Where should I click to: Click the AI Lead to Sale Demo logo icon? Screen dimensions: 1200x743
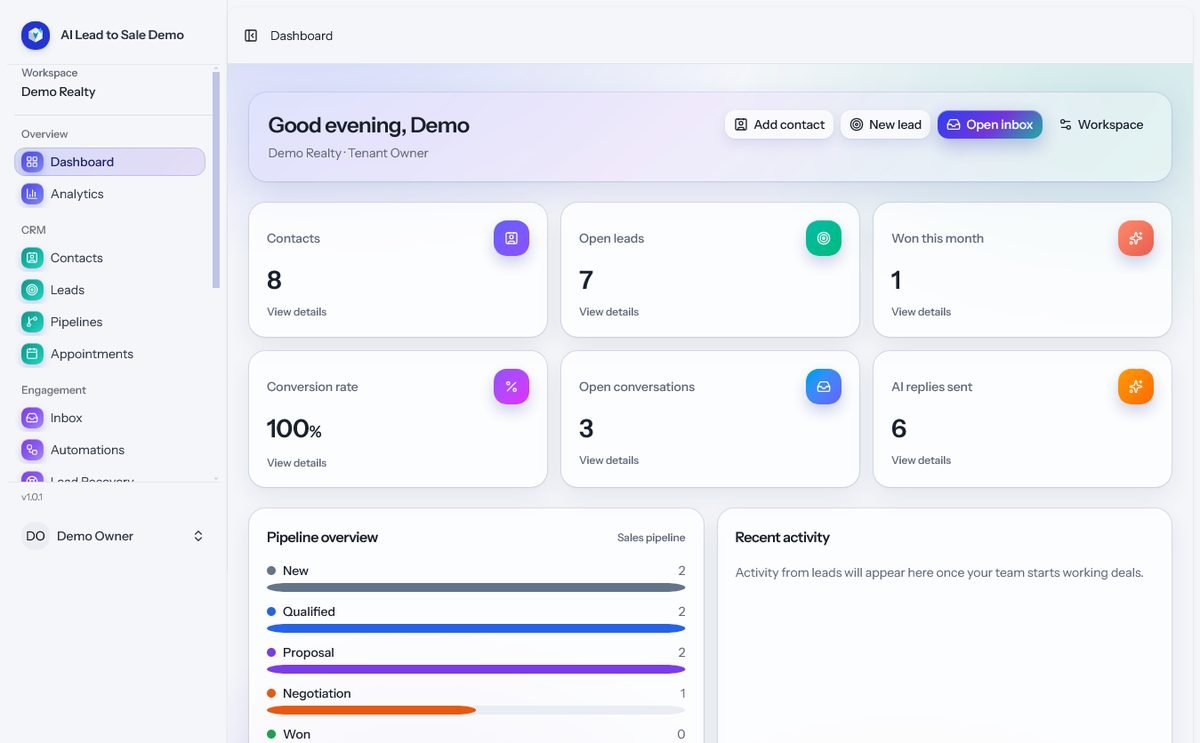35,35
